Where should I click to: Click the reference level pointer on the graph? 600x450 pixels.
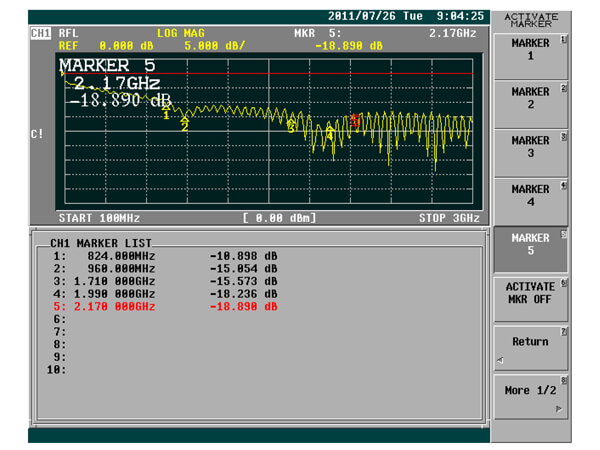click(62, 73)
